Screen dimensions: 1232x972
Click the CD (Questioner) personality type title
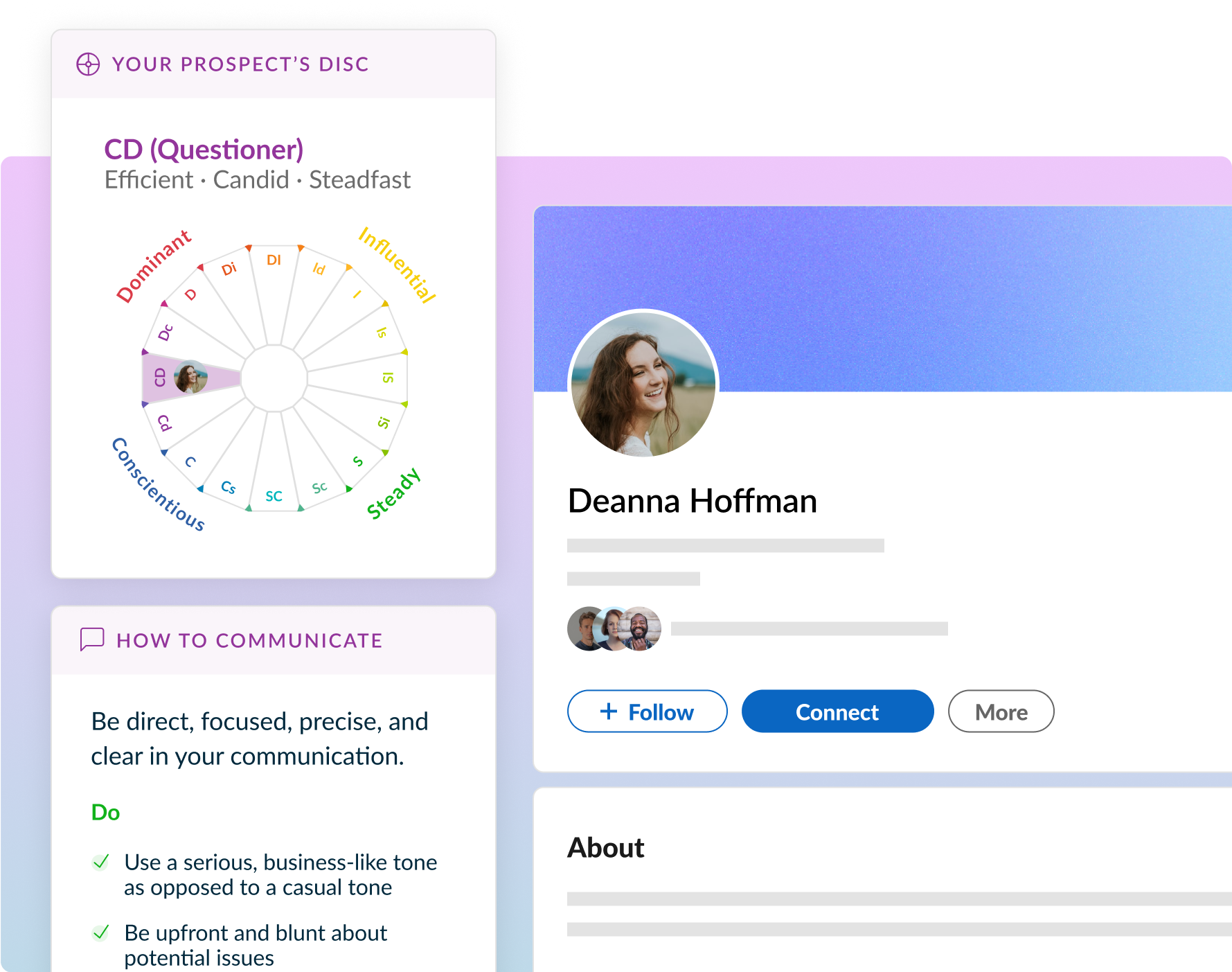204,150
